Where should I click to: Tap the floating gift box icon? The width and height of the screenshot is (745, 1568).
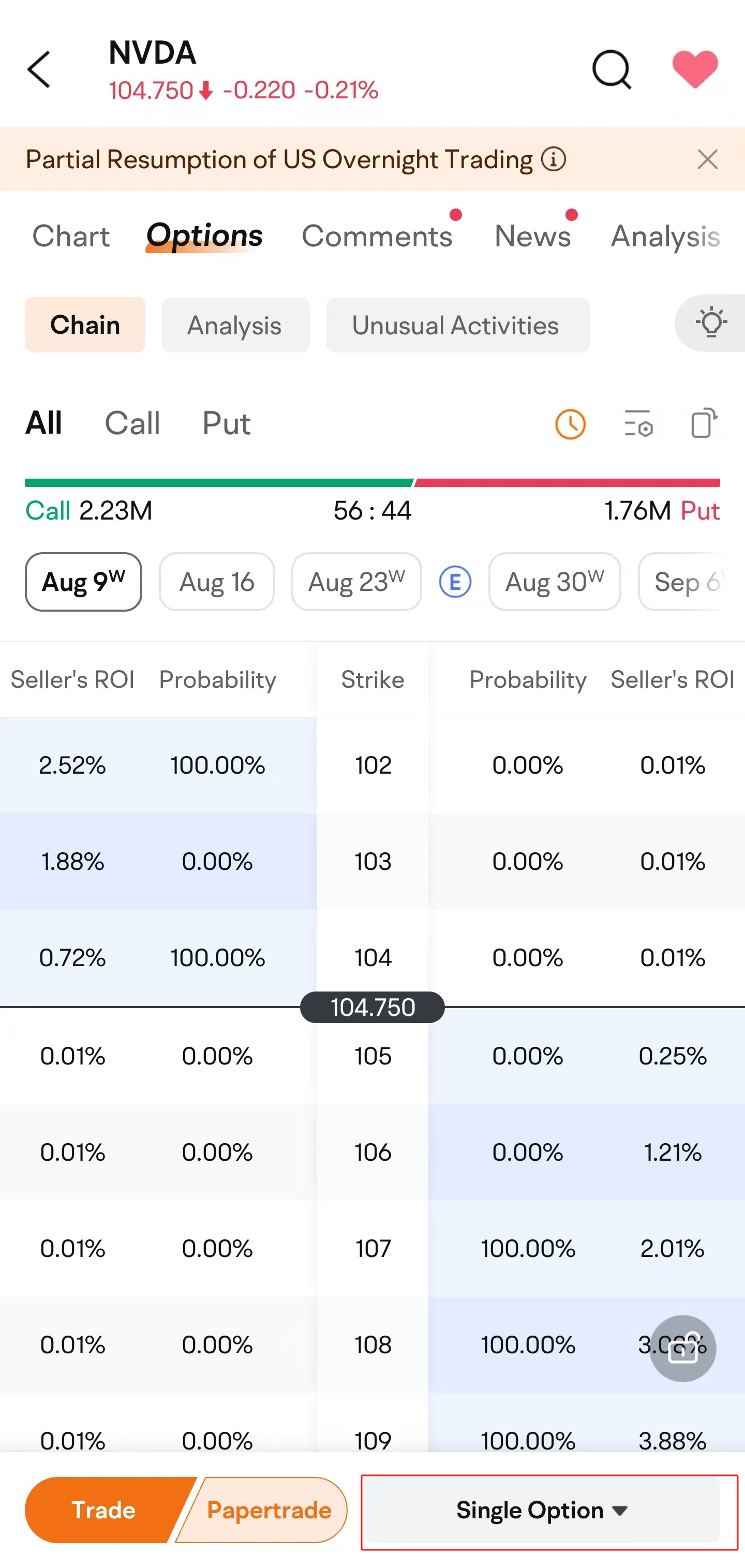click(x=682, y=1348)
